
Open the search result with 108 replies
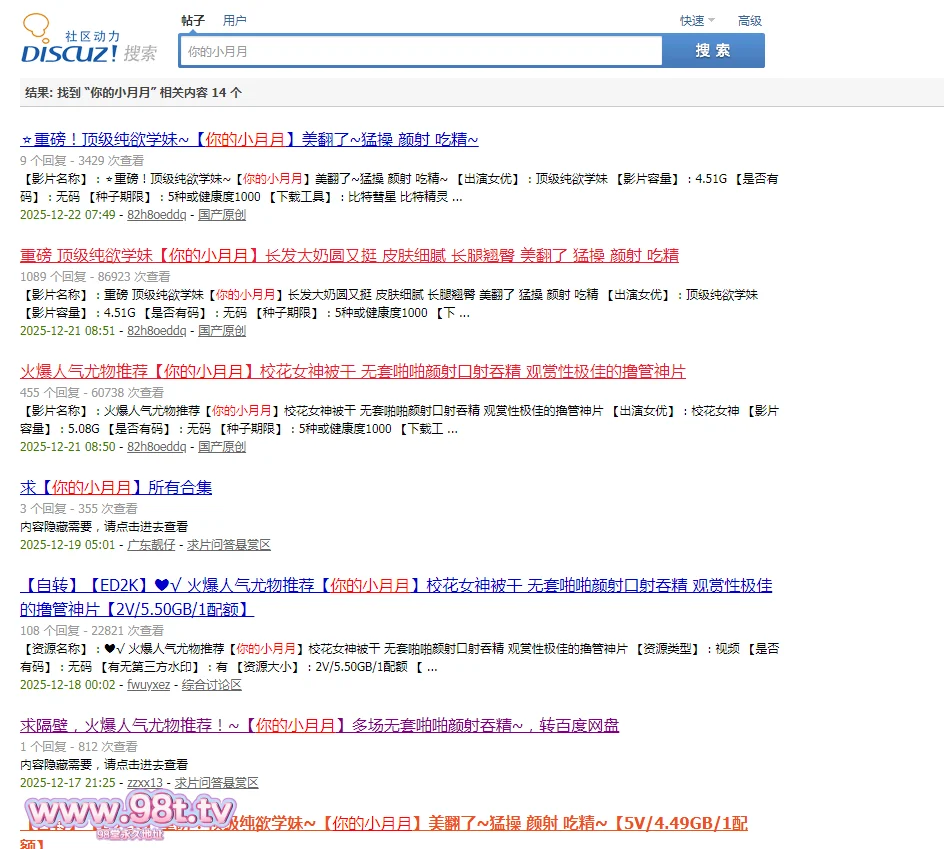(x=396, y=585)
